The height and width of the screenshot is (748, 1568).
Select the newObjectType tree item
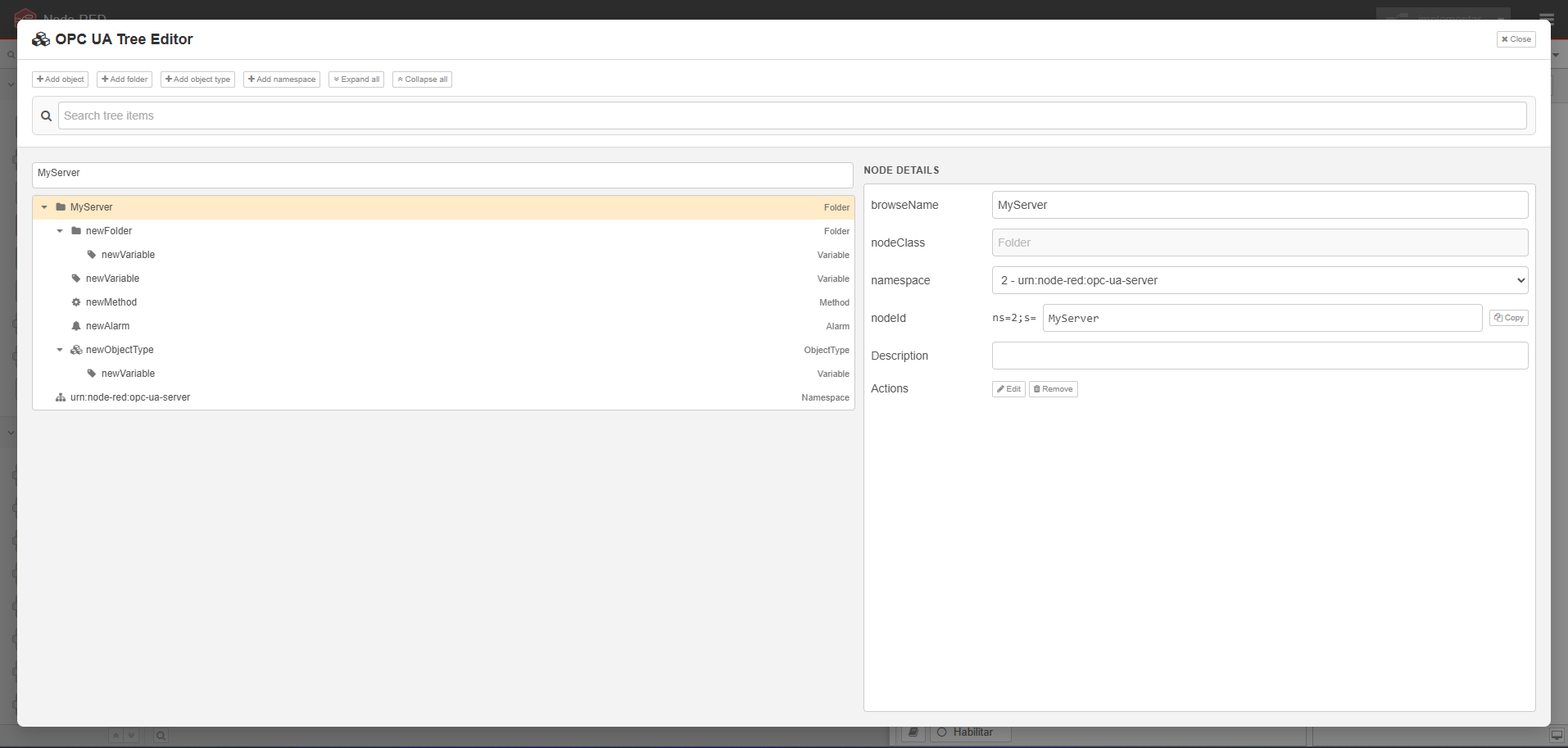pos(120,350)
